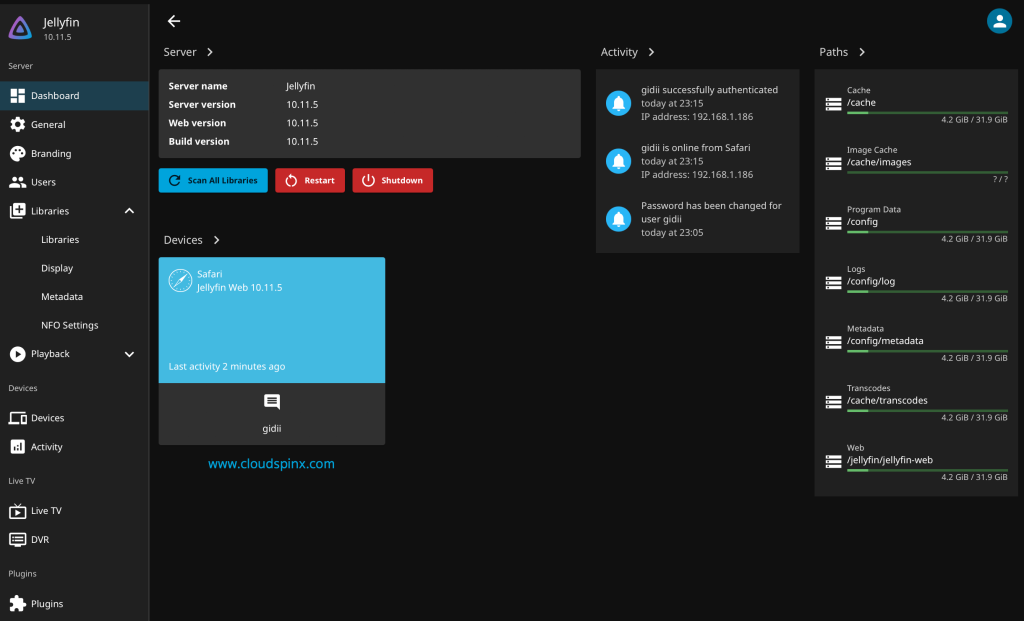The width and height of the screenshot is (1024, 621).
Task: Click the Jellyfin logo in the sidebar
Action: 19,28
